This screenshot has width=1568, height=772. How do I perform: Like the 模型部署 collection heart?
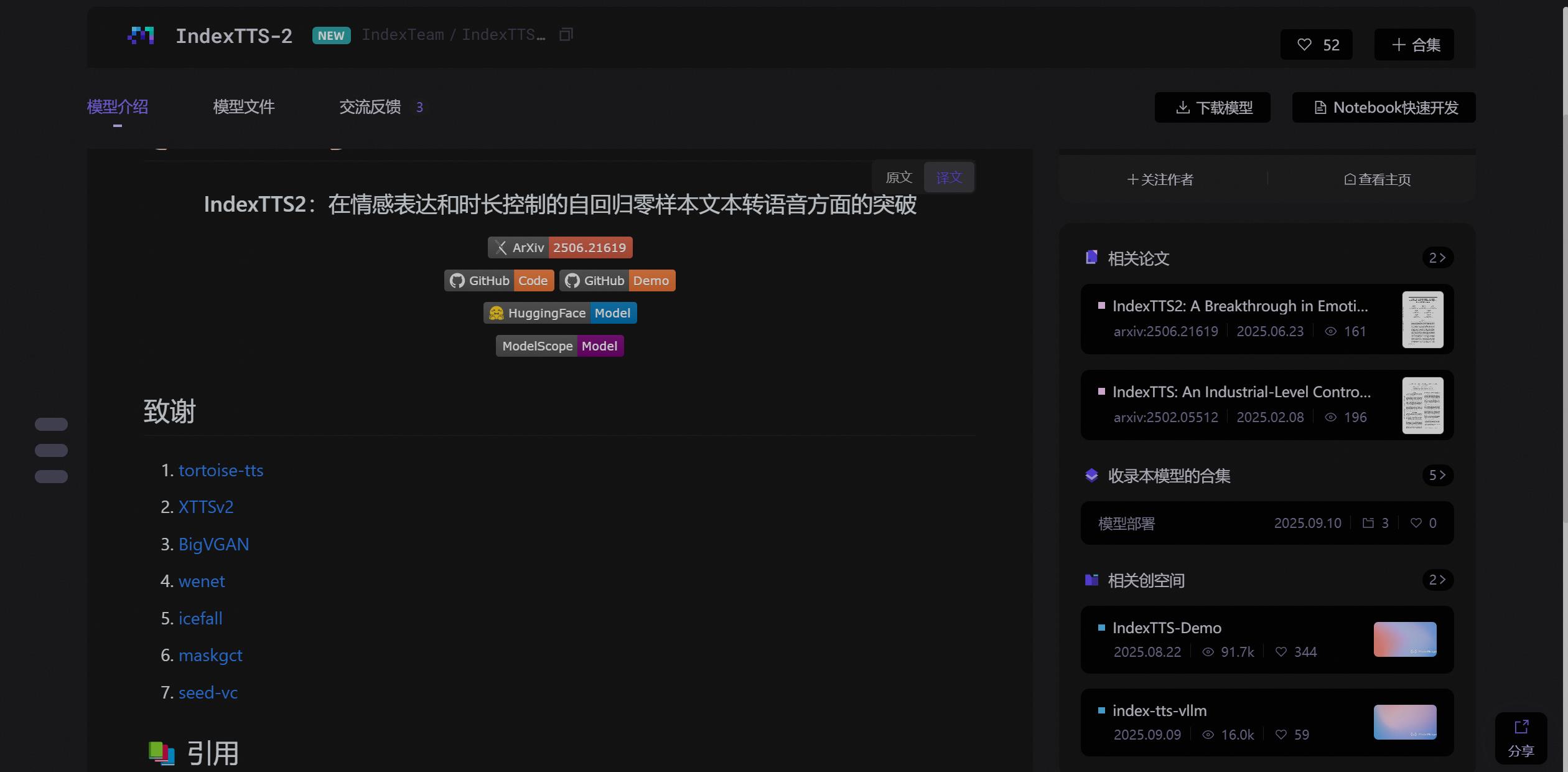(1417, 523)
